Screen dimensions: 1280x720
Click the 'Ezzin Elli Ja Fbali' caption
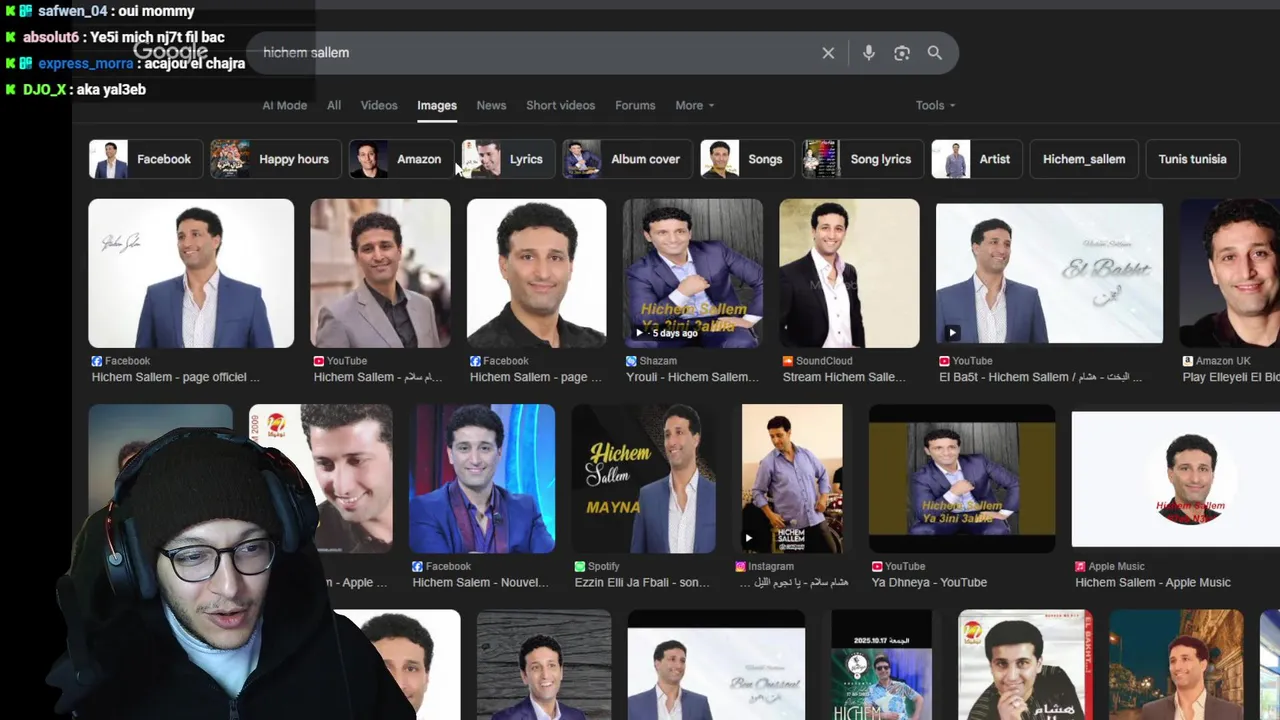(x=642, y=582)
